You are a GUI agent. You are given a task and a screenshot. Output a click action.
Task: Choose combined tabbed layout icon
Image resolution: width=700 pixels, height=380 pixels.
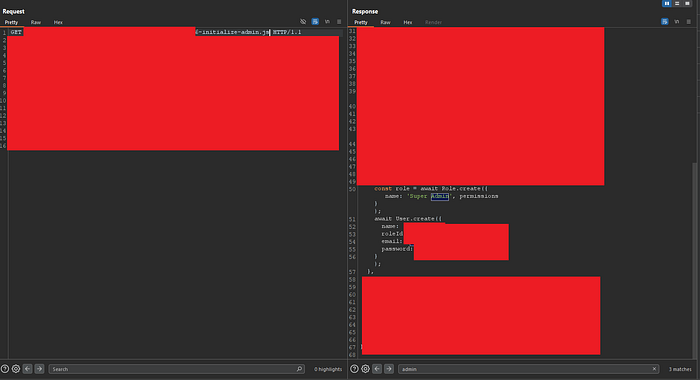tap(688, 3)
